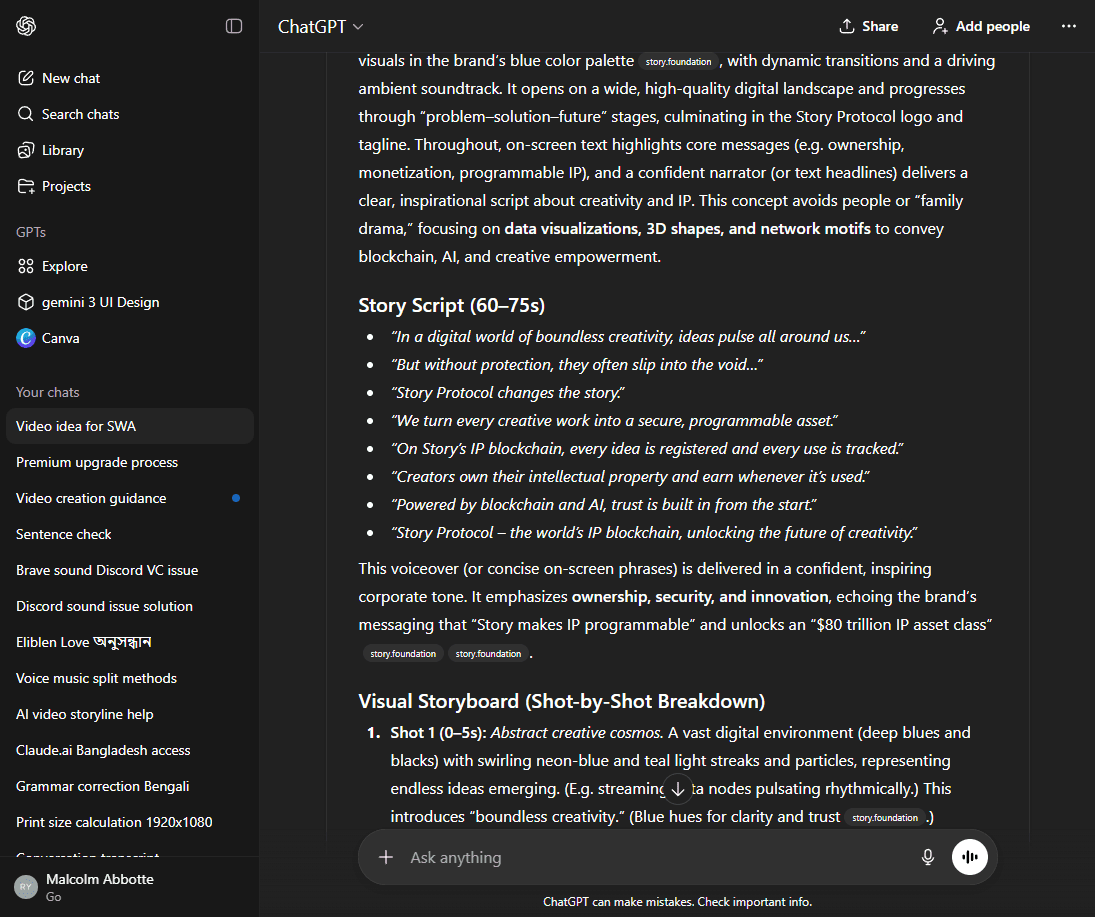Viewport: 1095px width, 917px height.
Task: Open Projects in the sidebar
Action: click(66, 186)
